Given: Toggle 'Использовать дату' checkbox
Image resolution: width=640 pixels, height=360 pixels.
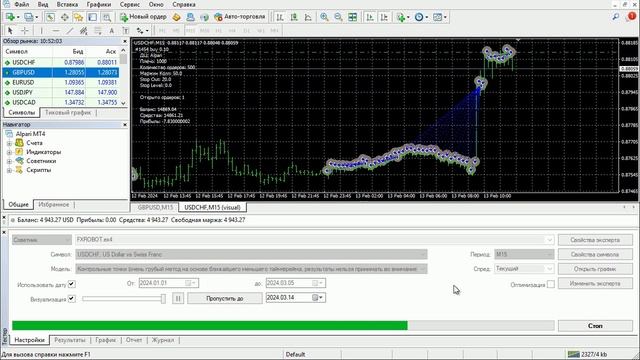Looking at the screenshot, I should pos(72,284).
